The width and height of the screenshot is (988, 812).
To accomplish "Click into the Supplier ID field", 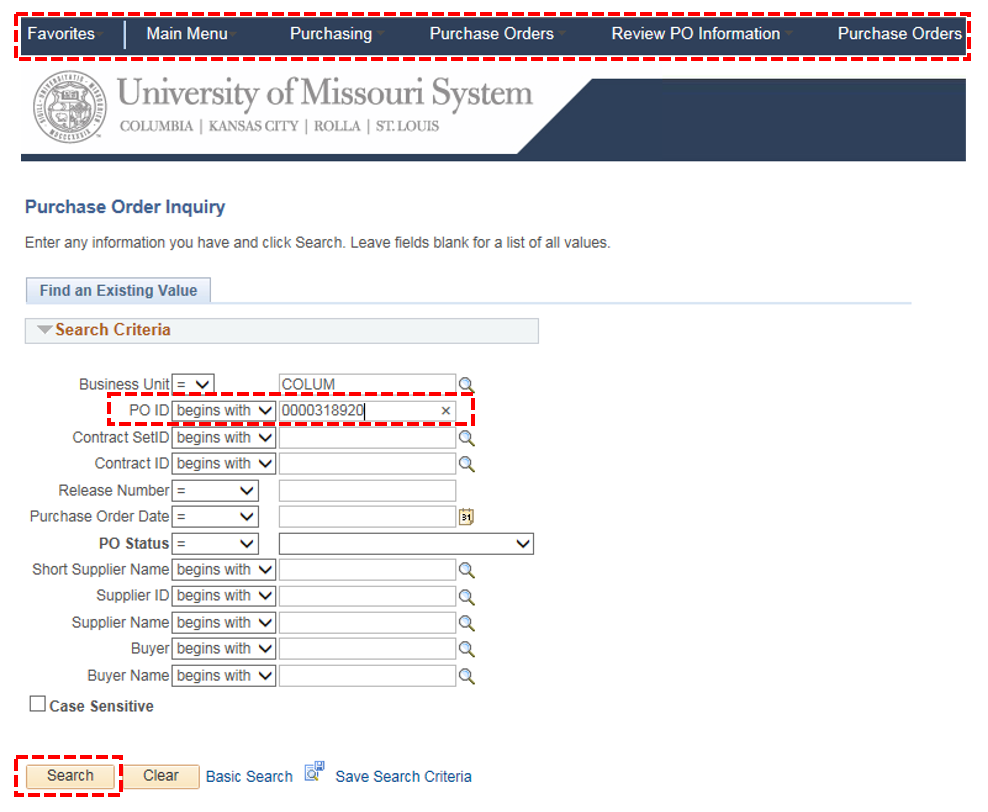I will [x=367, y=596].
